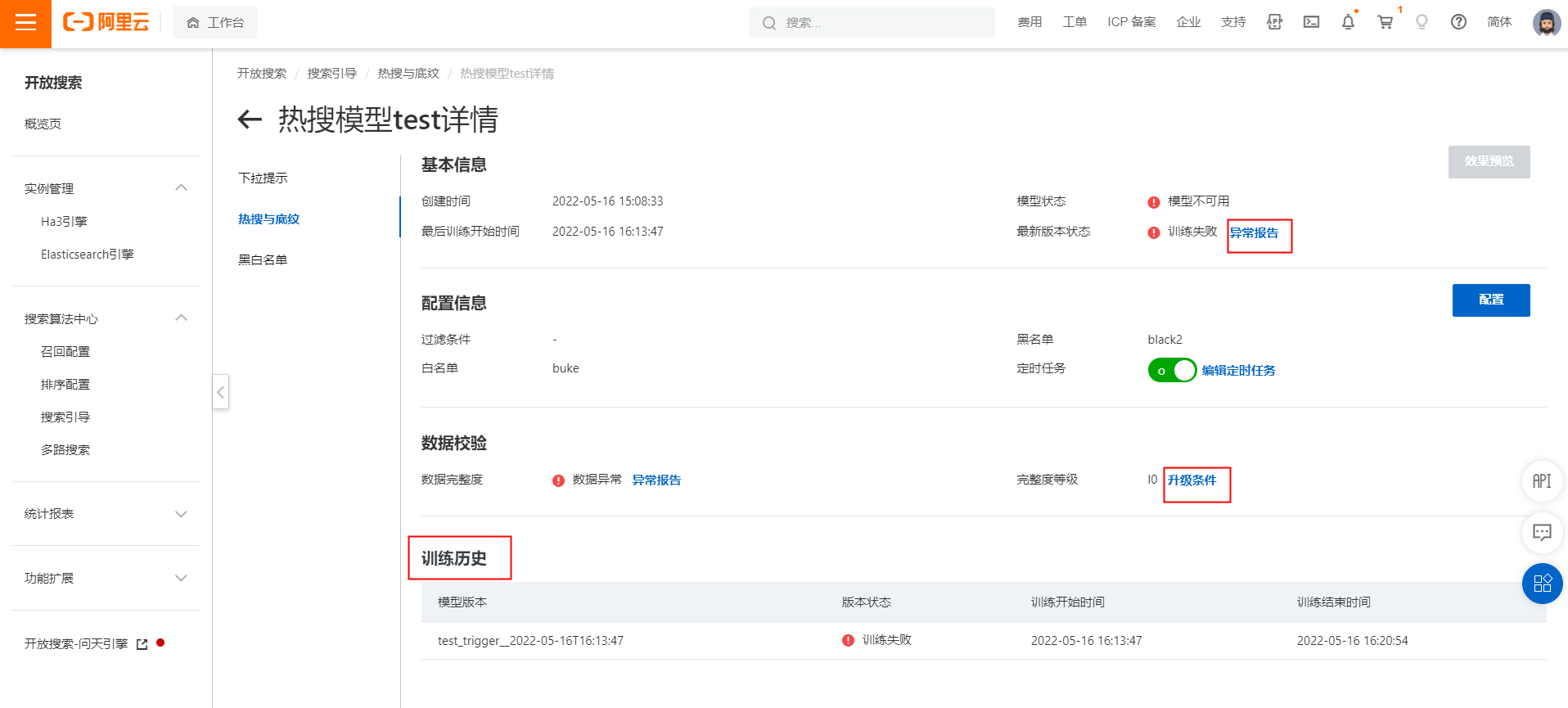Click the blacklist value black2
The width and height of the screenshot is (1568, 708).
tap(1165, 340)
